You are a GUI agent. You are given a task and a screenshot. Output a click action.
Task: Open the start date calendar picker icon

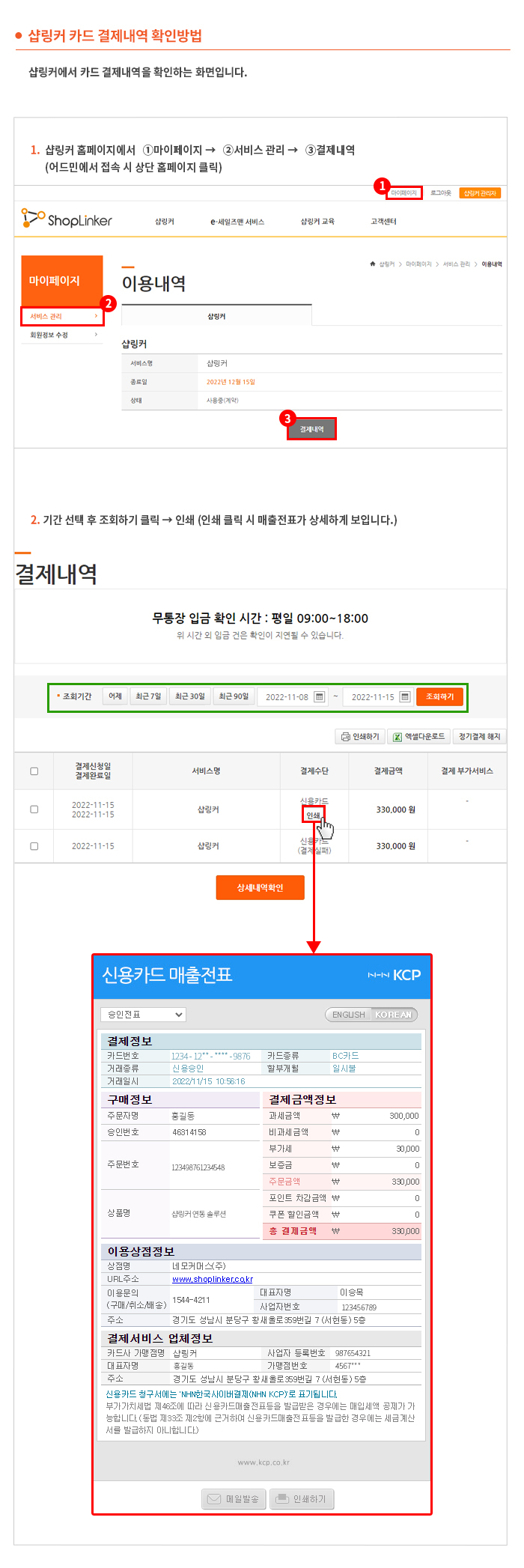[x=319, y=696]
